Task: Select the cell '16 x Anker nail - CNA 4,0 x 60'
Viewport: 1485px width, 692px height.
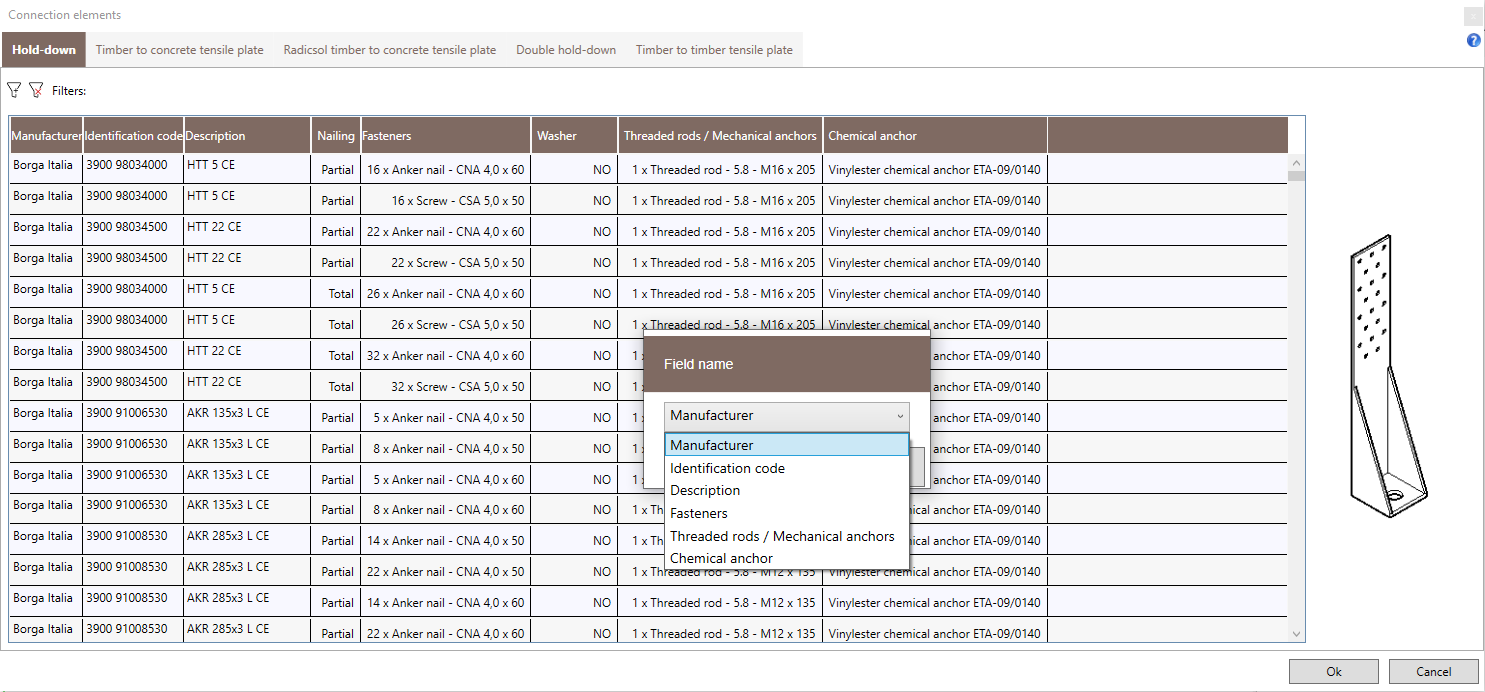Action: pos(446,169)
